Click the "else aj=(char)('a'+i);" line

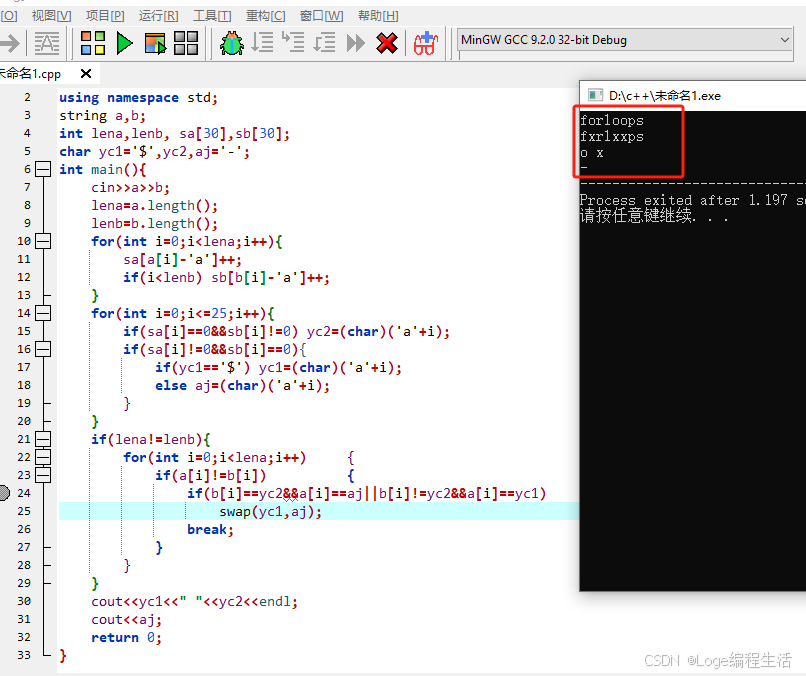pyautogui.click(x=243, y=386)
